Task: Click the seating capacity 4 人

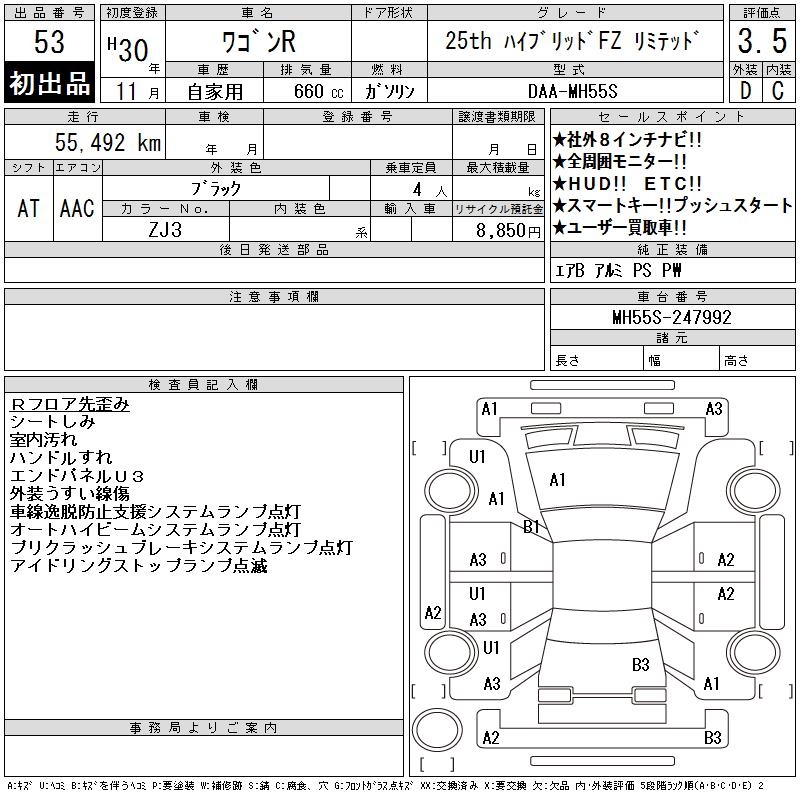Action: (430, 190)
